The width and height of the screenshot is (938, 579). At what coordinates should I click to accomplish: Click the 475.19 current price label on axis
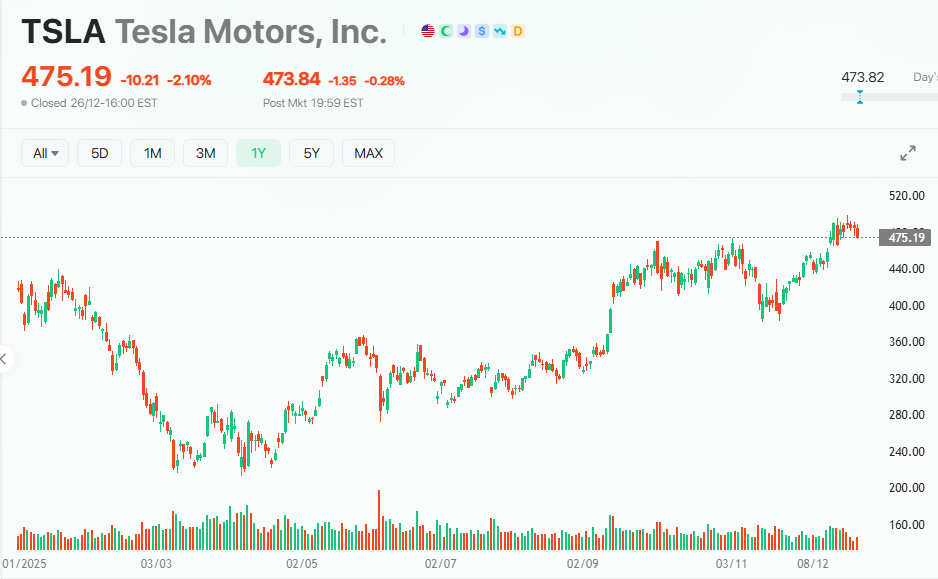click(x=905, y=237)
